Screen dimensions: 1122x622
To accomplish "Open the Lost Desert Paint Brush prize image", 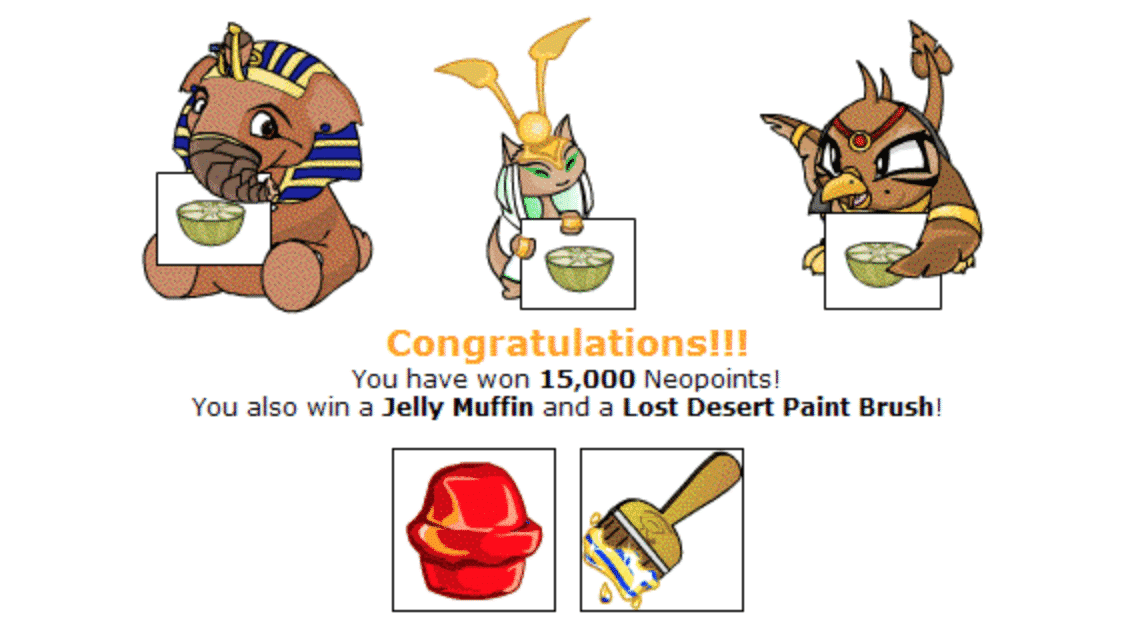I will (x=662, y=530).
